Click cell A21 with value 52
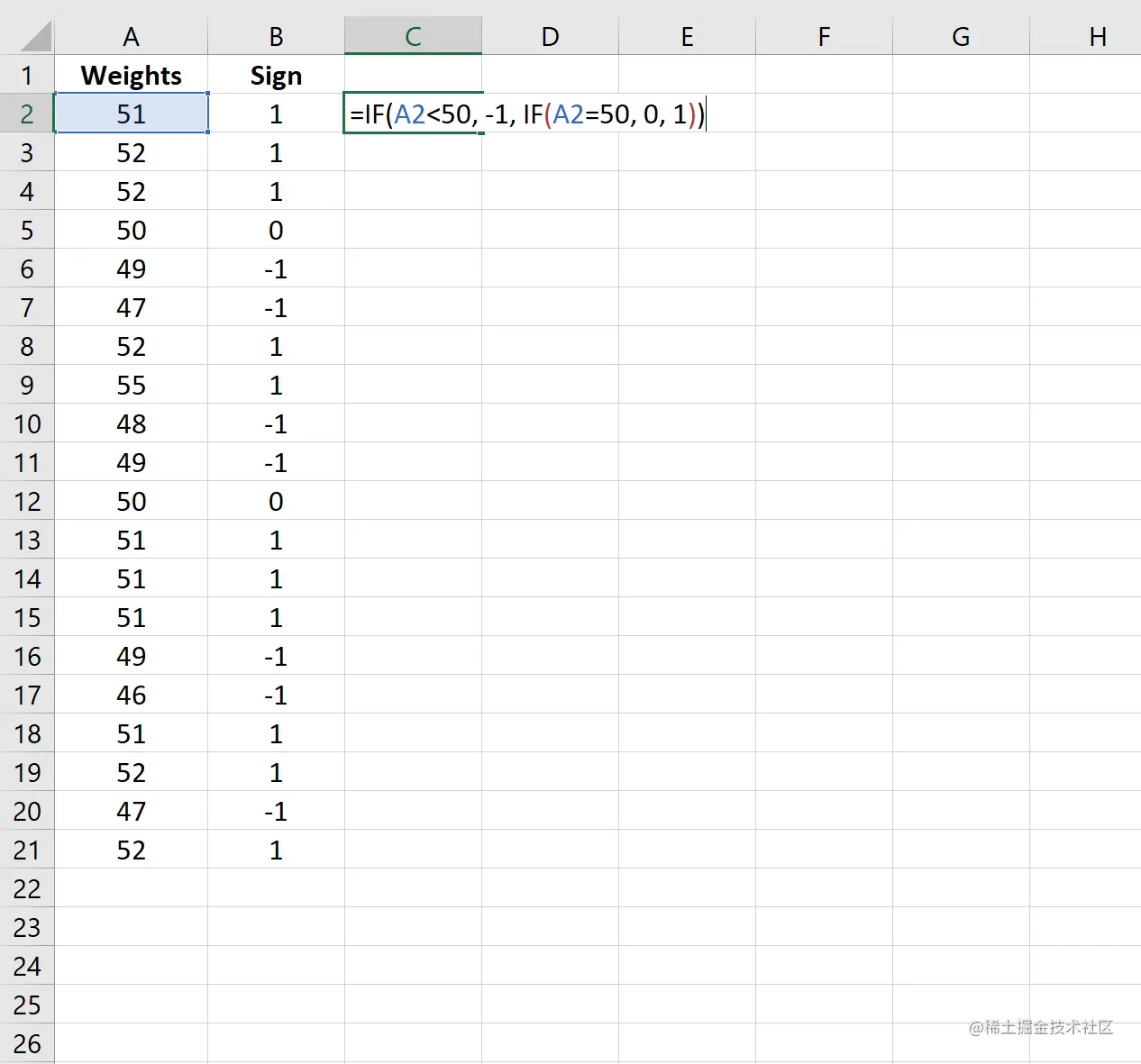This screenshot has width=1141, height=1064. pyautogui.click(x=132, y=850)
